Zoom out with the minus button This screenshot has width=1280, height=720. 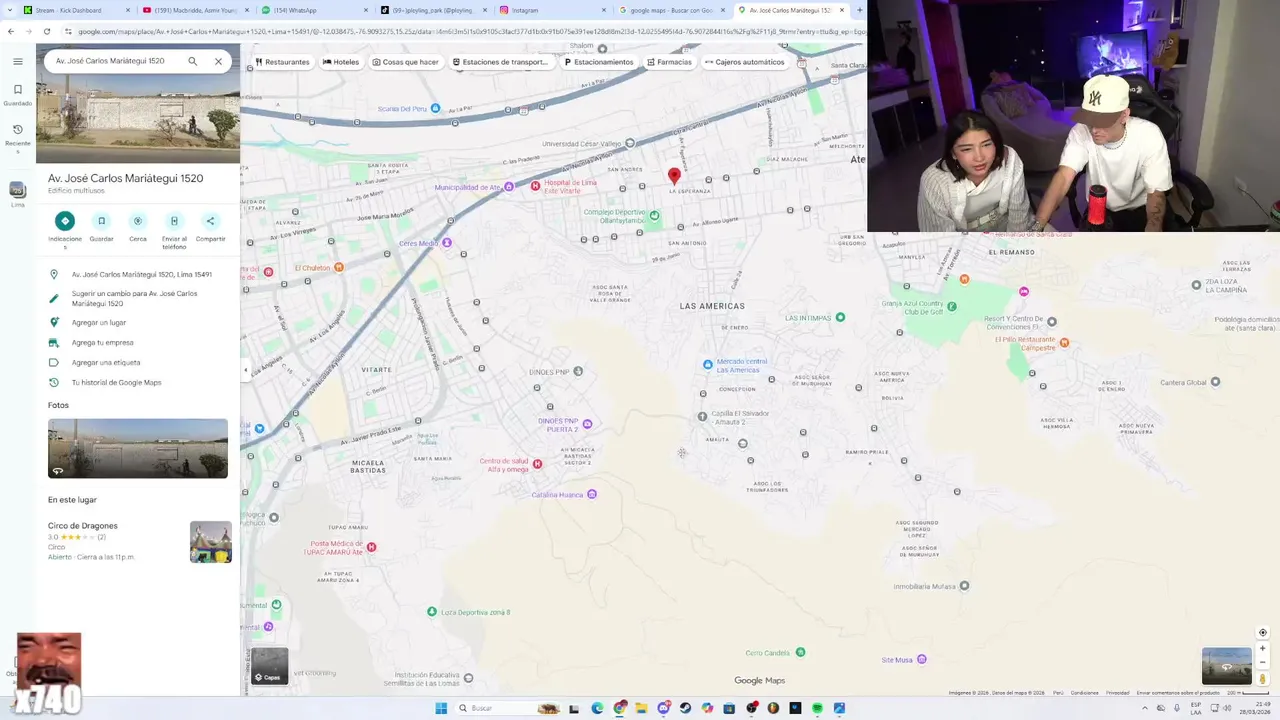(1262, 662)
